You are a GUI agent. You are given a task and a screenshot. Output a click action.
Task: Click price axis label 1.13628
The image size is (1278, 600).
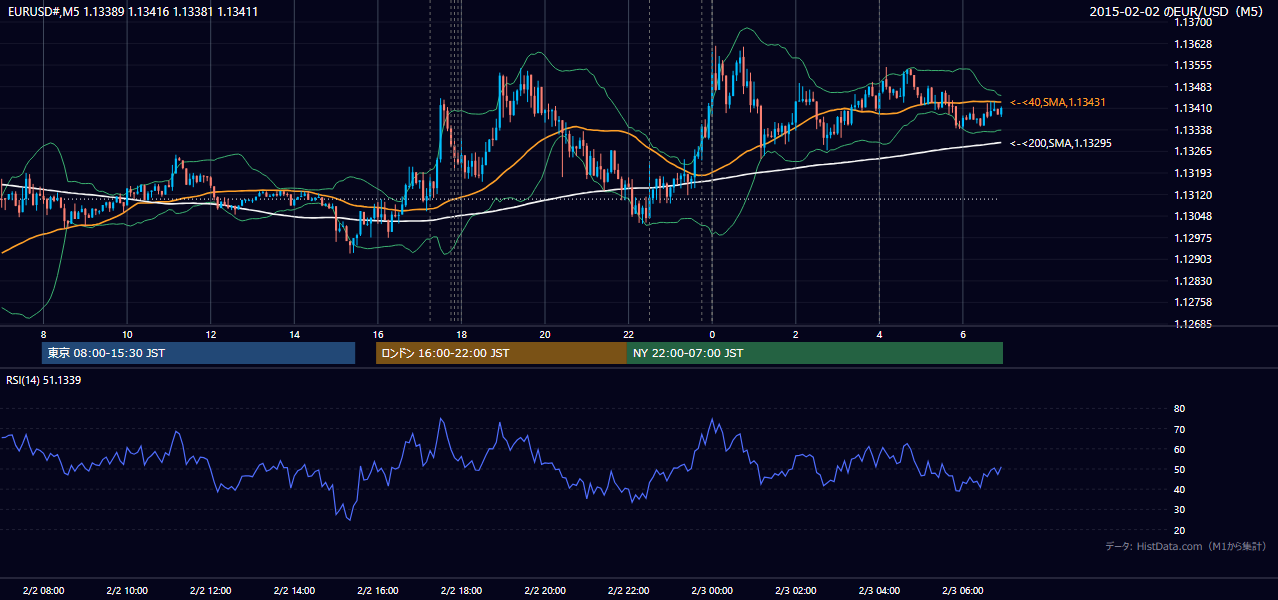click(1193, 44)
